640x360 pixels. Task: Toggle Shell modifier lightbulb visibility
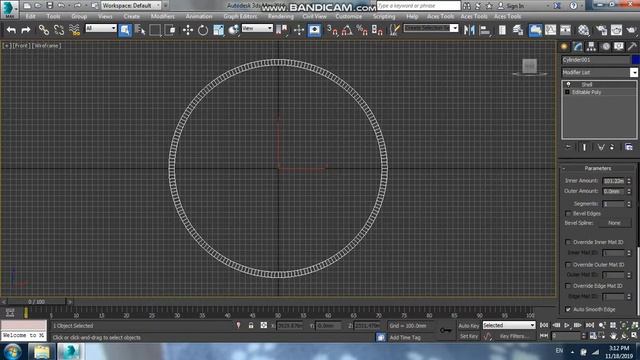568,84
